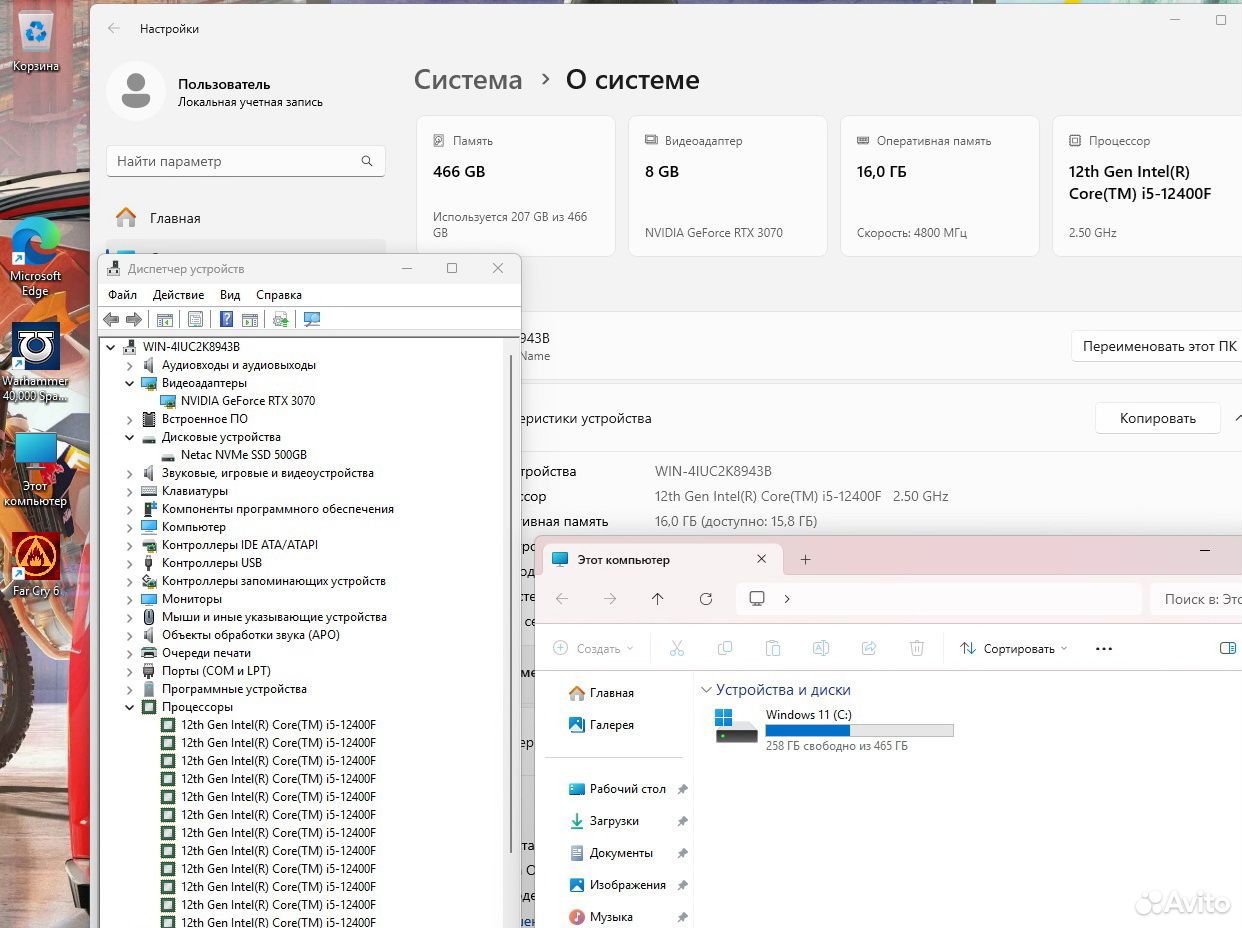
Task: Open the Вид menu in Device Manager
Action: click(230, 295)
